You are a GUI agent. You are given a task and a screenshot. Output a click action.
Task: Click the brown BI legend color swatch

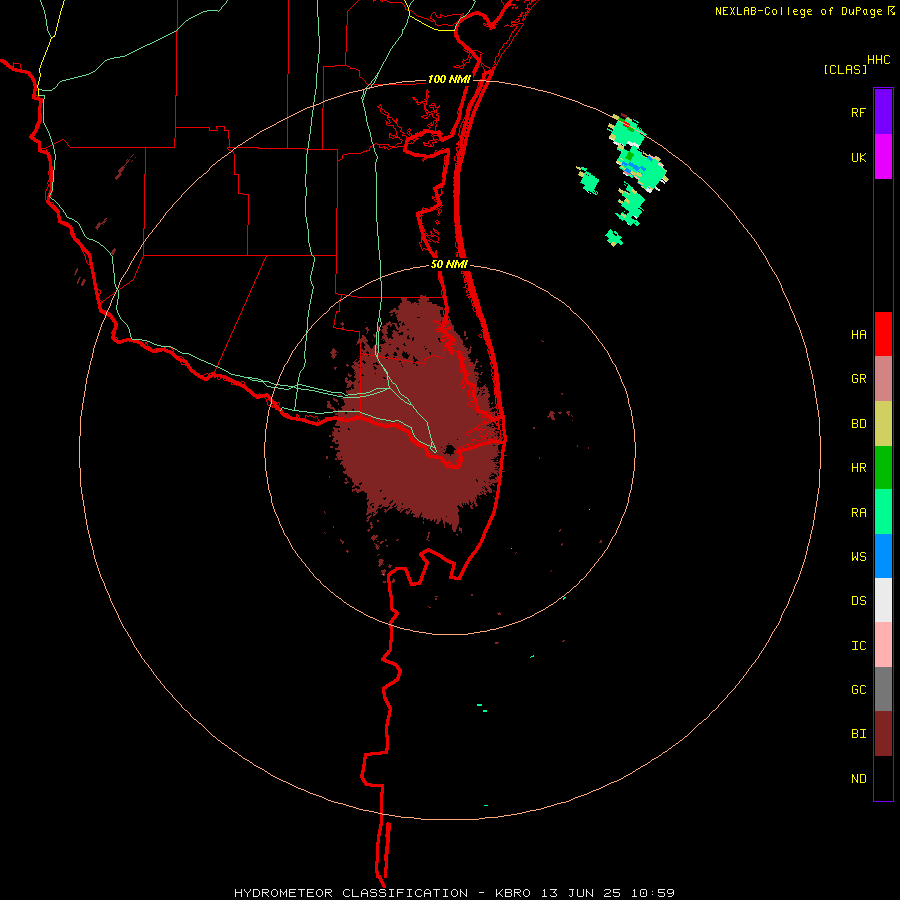click(883, 734)
